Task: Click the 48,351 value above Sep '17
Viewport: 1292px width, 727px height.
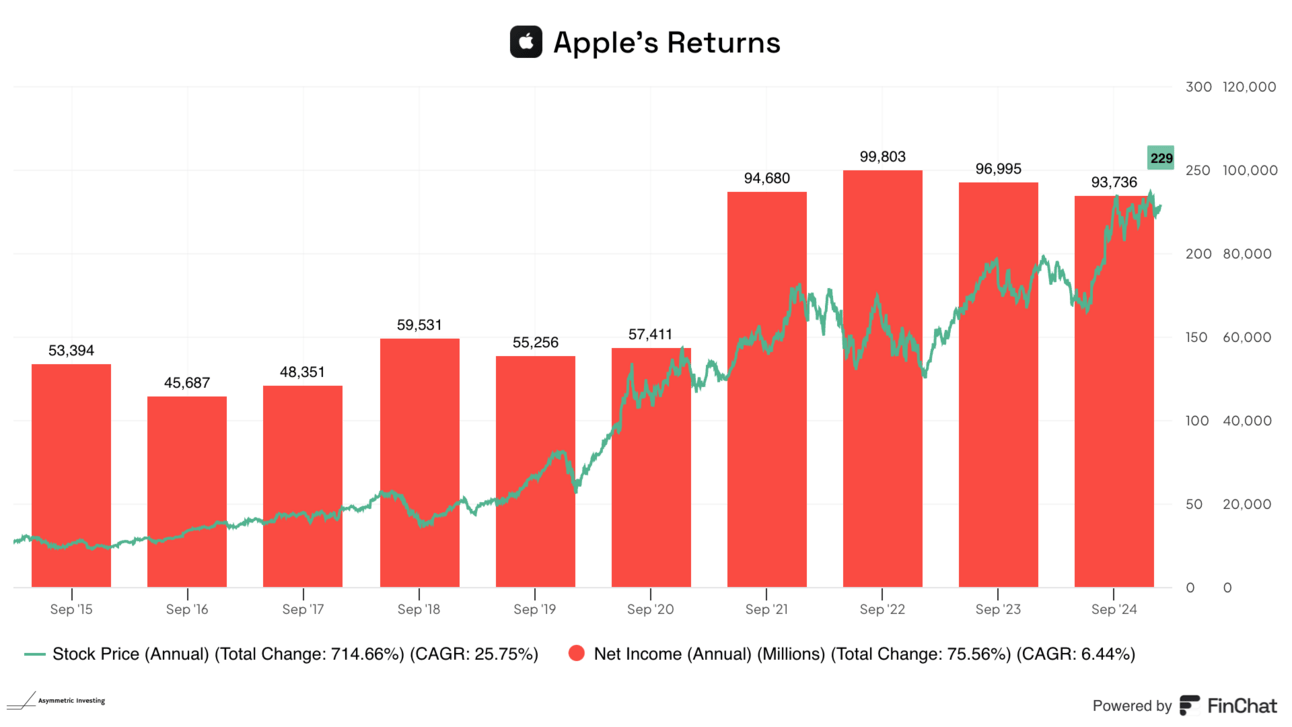Action: coord(303,372)
